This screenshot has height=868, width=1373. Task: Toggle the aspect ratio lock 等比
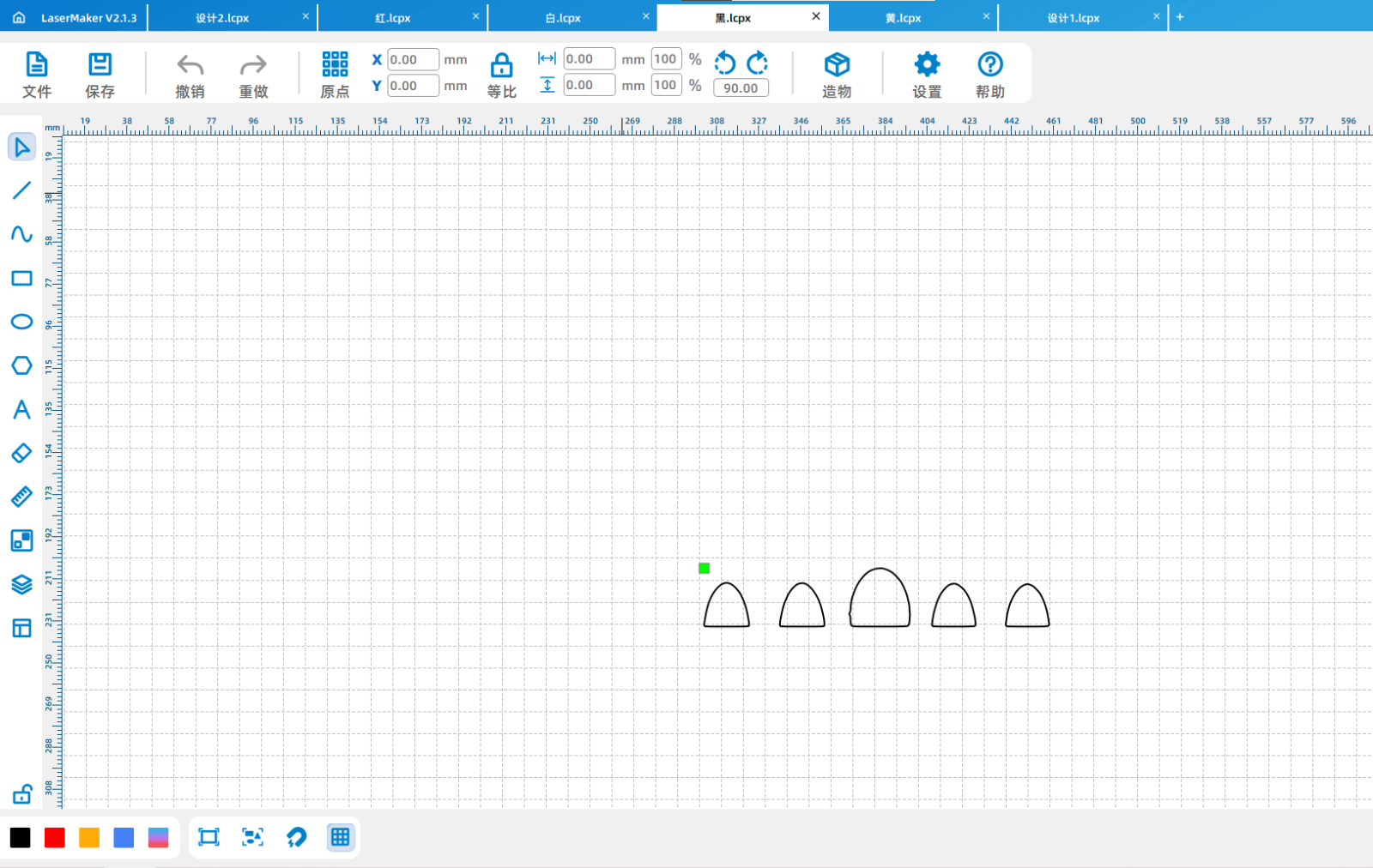point(501,74)
